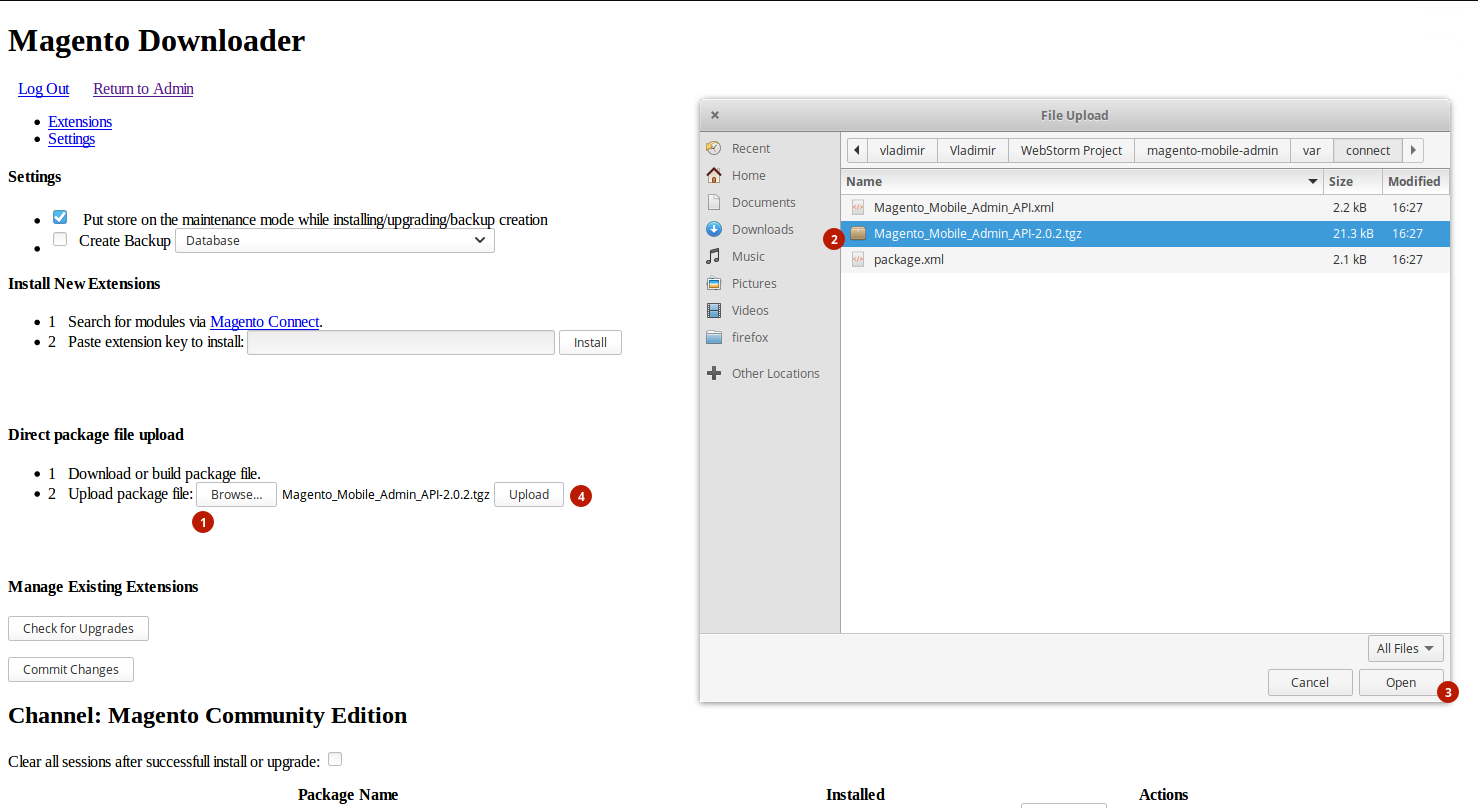
Task: Sort files by Modified column
Action: click(1416, 181)
